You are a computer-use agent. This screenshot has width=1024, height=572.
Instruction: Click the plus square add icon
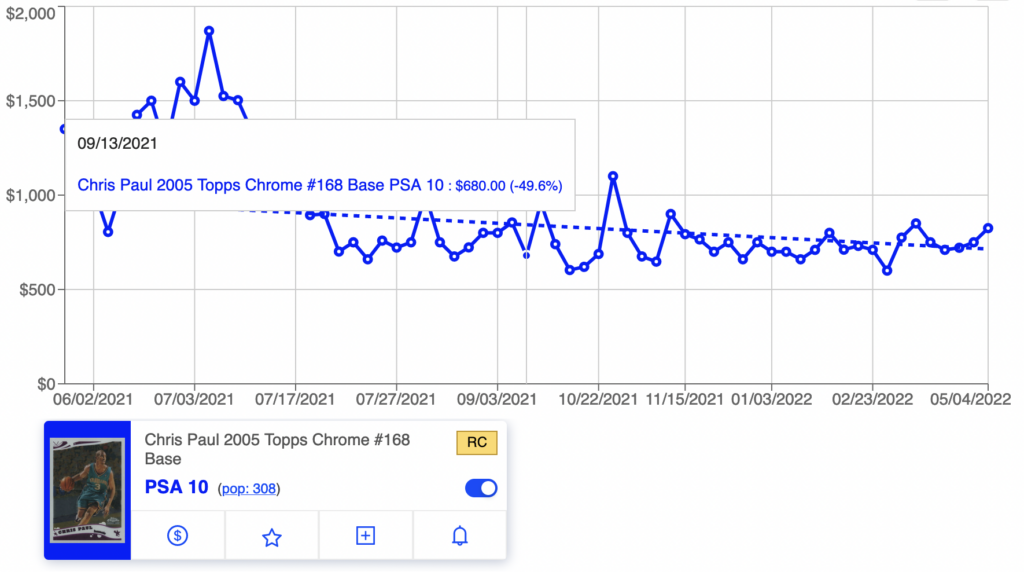365,536
